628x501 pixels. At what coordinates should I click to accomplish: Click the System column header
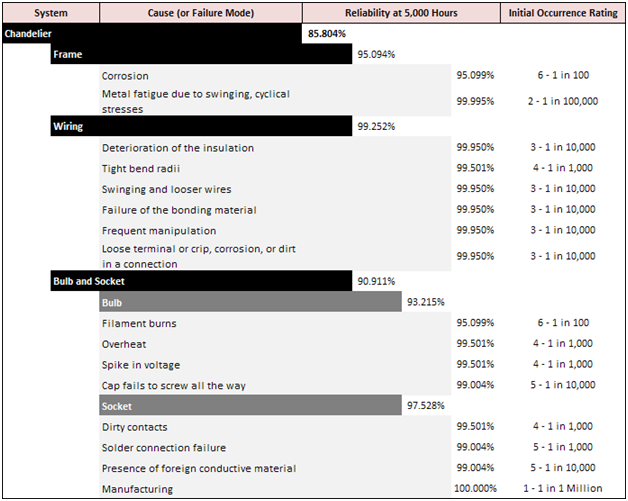point(51,13)
